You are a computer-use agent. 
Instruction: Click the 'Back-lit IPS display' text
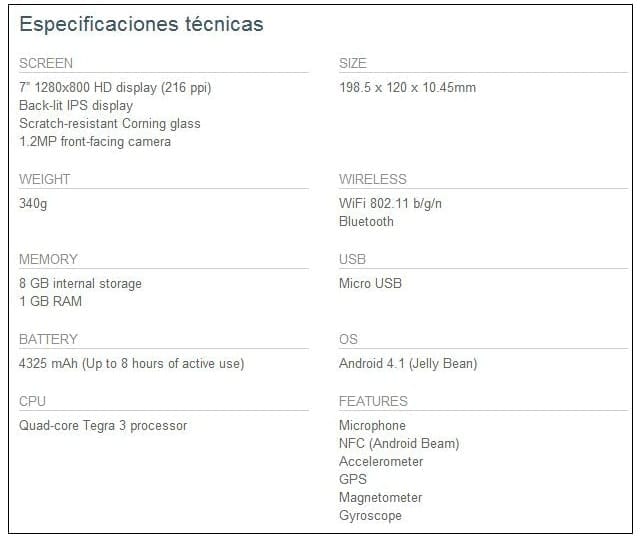[x=76, y=106]
